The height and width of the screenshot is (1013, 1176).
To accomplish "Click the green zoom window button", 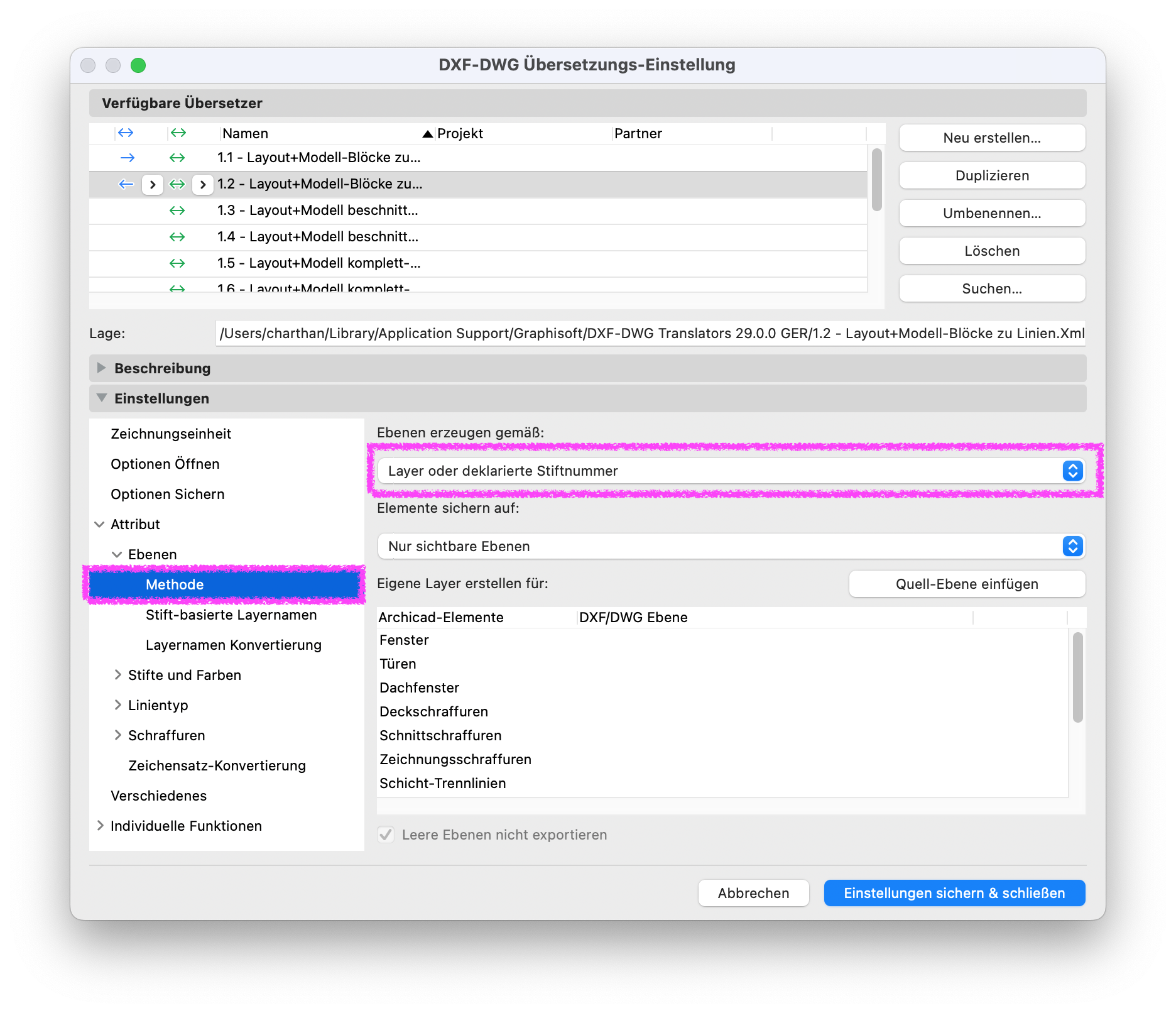I will (x=138, y=65).
